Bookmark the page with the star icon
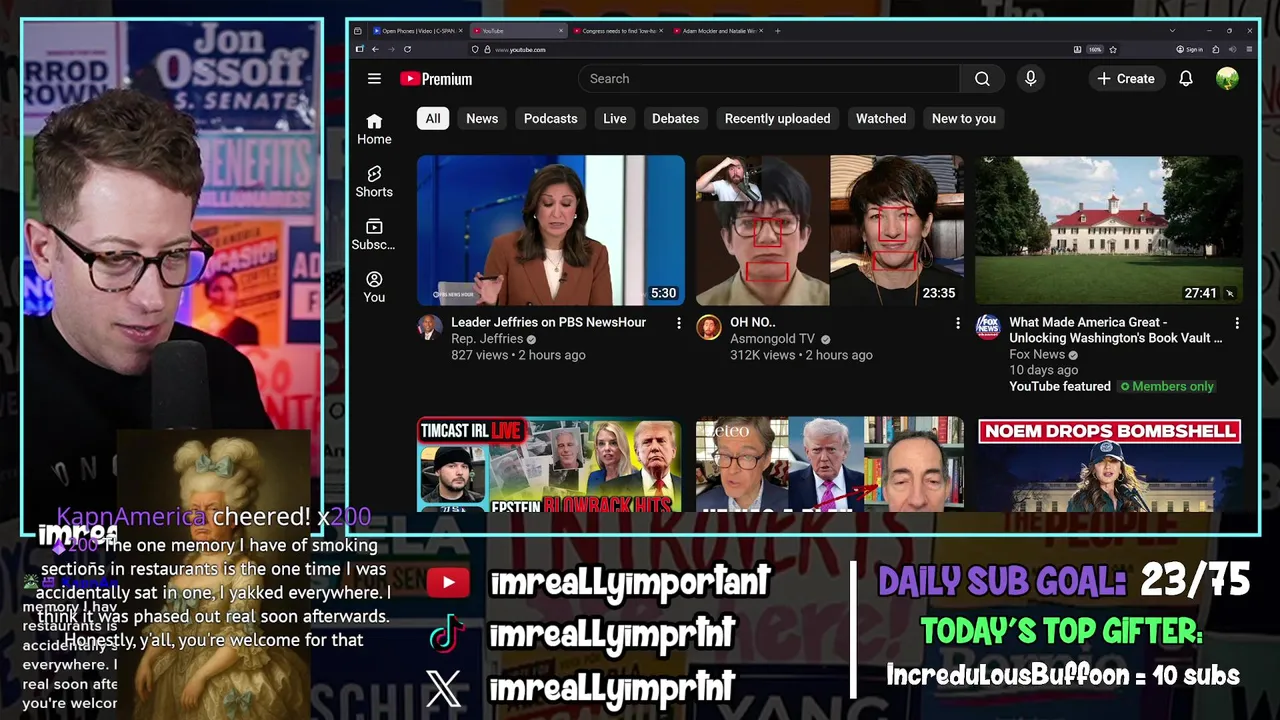The image size is (1280, 720). click(x=1113, y=49)
